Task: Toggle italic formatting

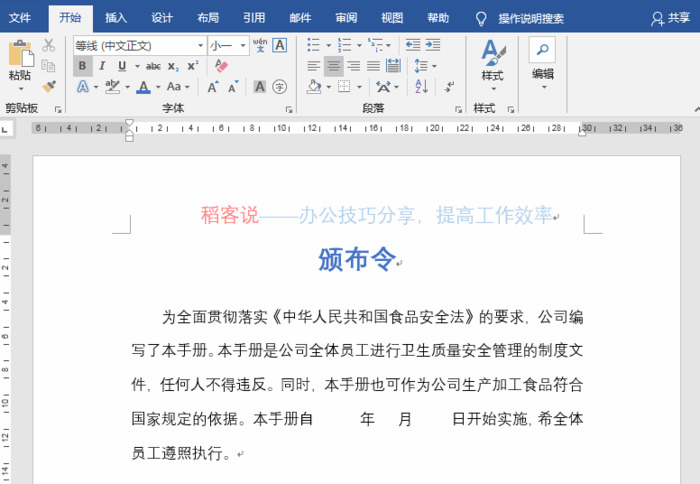Action: 102,66
